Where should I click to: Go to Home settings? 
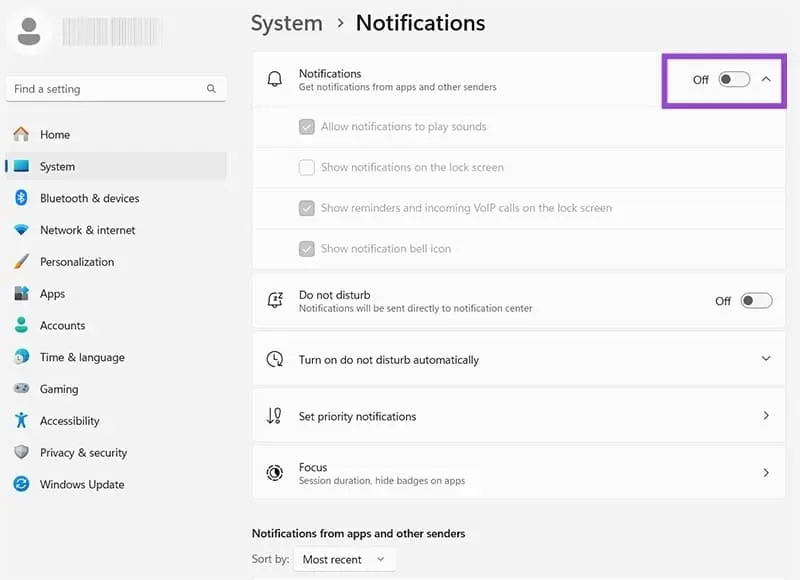[116, 135]
